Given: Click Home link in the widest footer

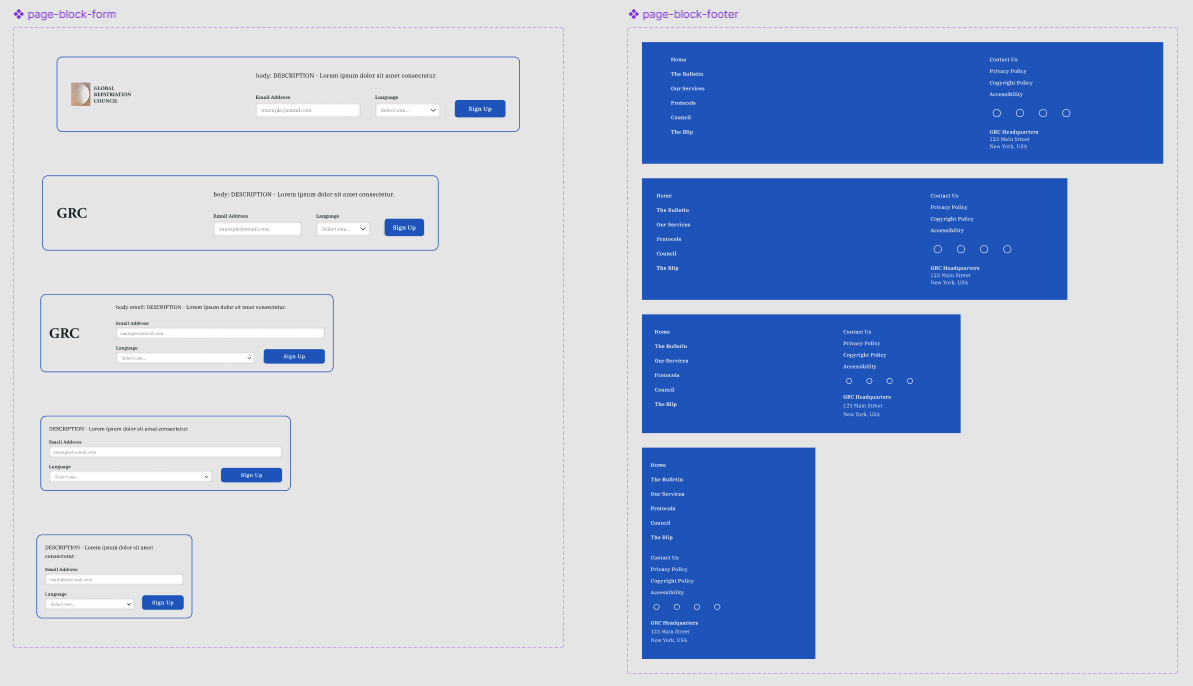Looking at the screenshot, I should click(679, 59).
